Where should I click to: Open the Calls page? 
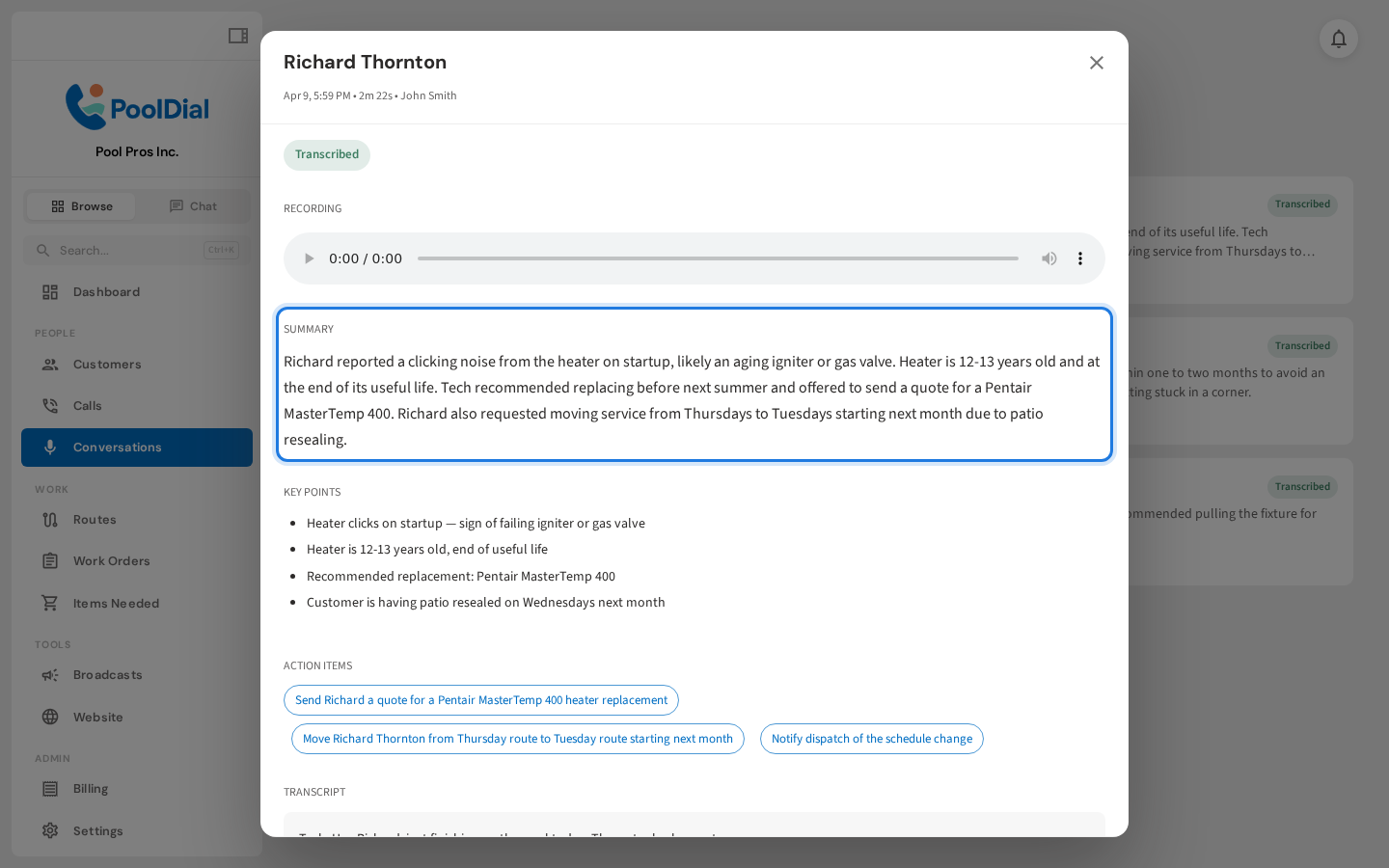click(x=87, y=405)
